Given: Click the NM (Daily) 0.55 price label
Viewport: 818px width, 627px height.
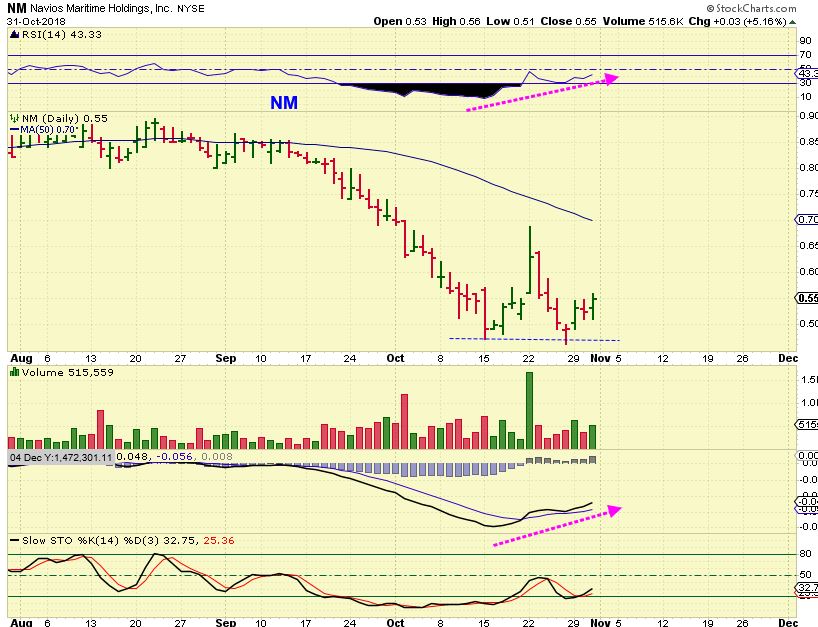Looking at the screenshot, I should [65, 118].
